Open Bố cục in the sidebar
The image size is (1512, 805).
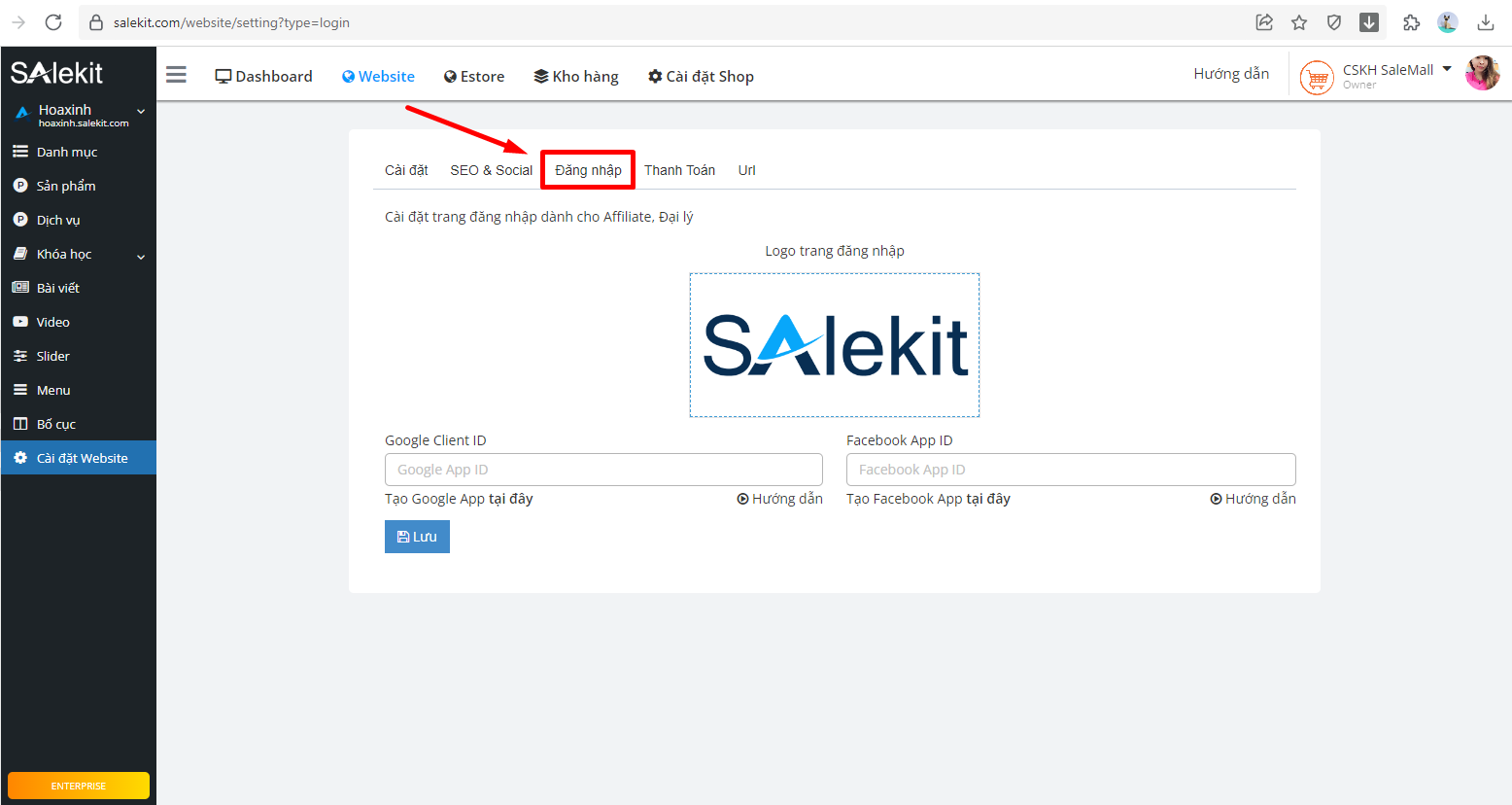click(78, 424)
